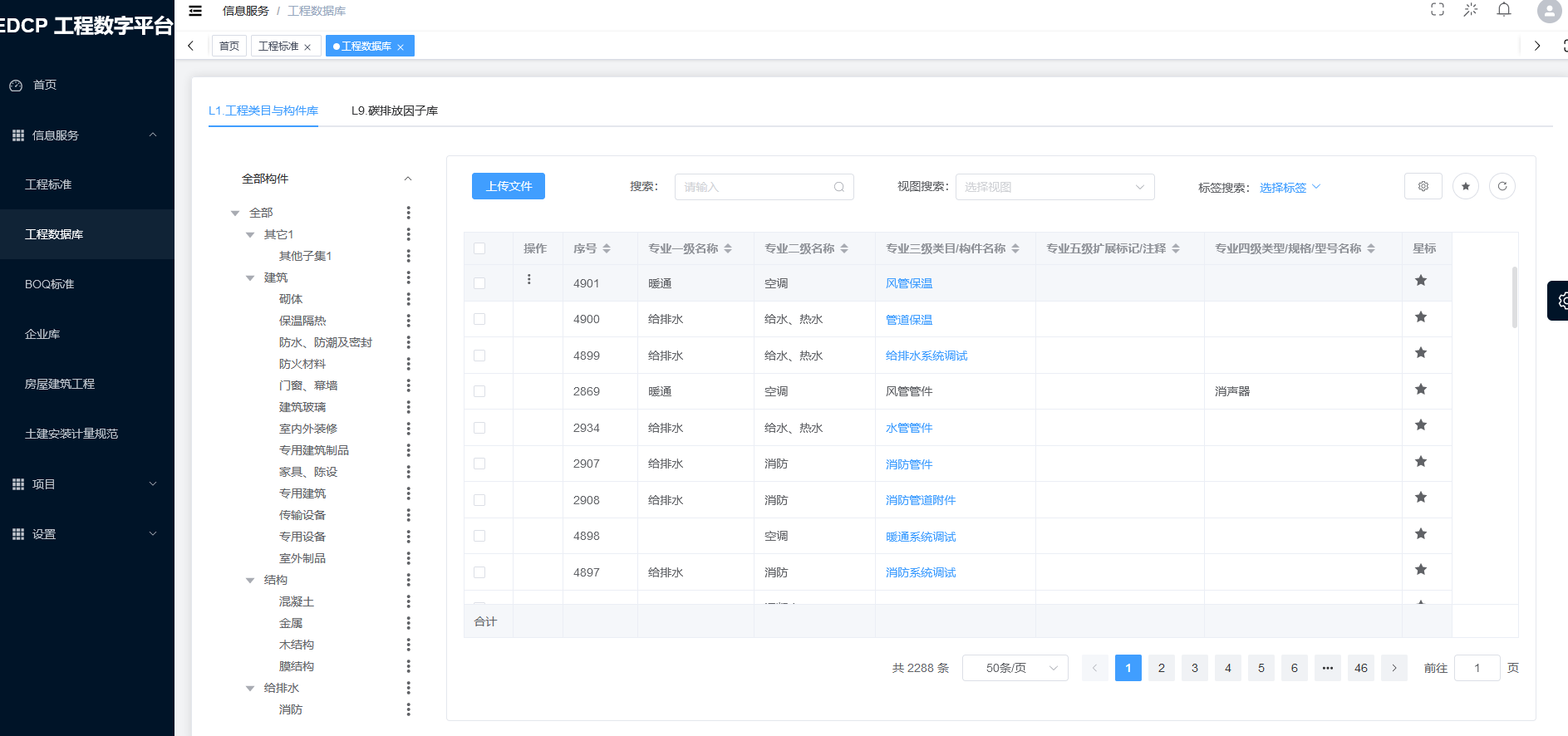The width and height of the screenshot is (1568, 736).
Task: Star the row 2907 消防管件
Action: [1421, 462]
